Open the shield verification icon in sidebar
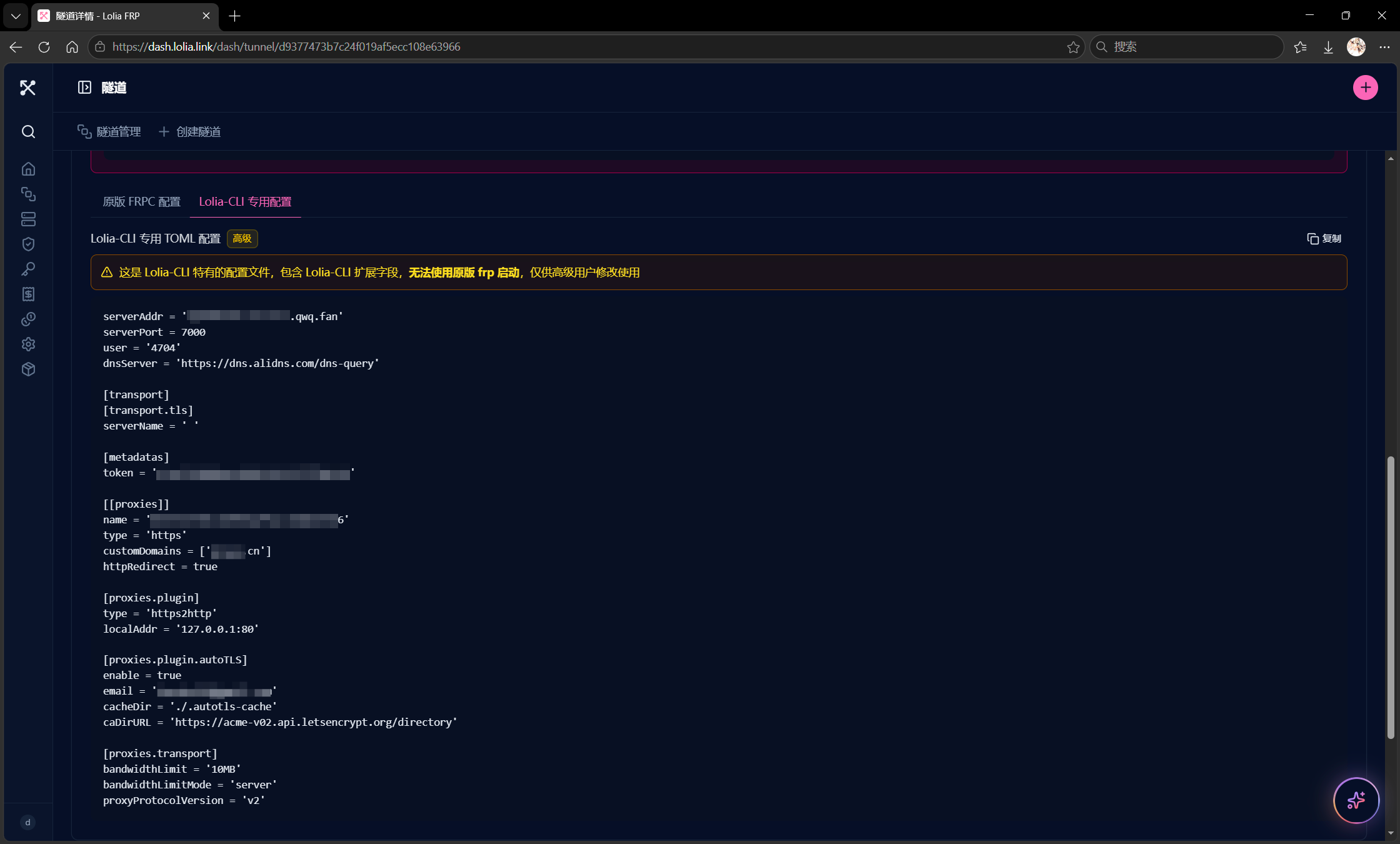 [x=28, y=244]
